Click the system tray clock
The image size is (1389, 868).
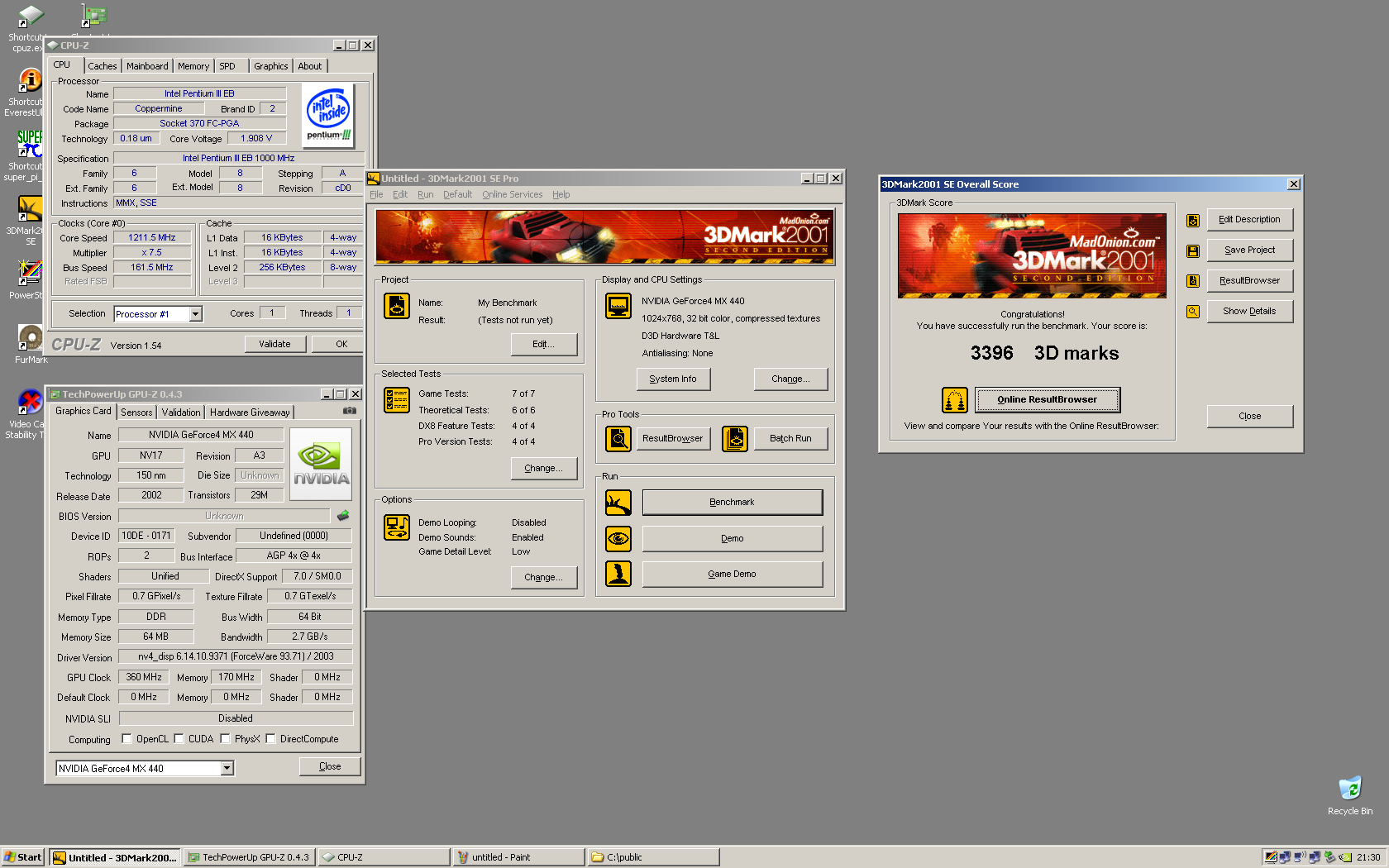[1368, 857]
